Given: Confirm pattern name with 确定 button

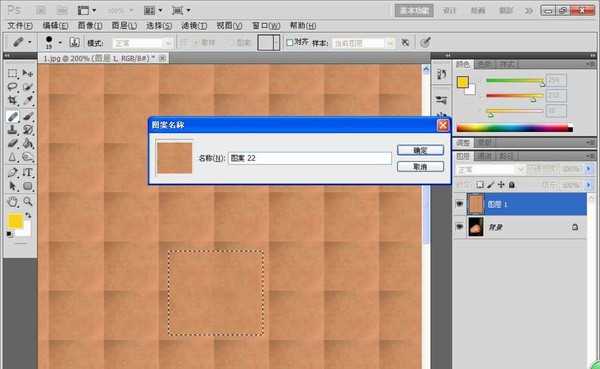Looking at the screenshot, I should click(x=420, y=150).
